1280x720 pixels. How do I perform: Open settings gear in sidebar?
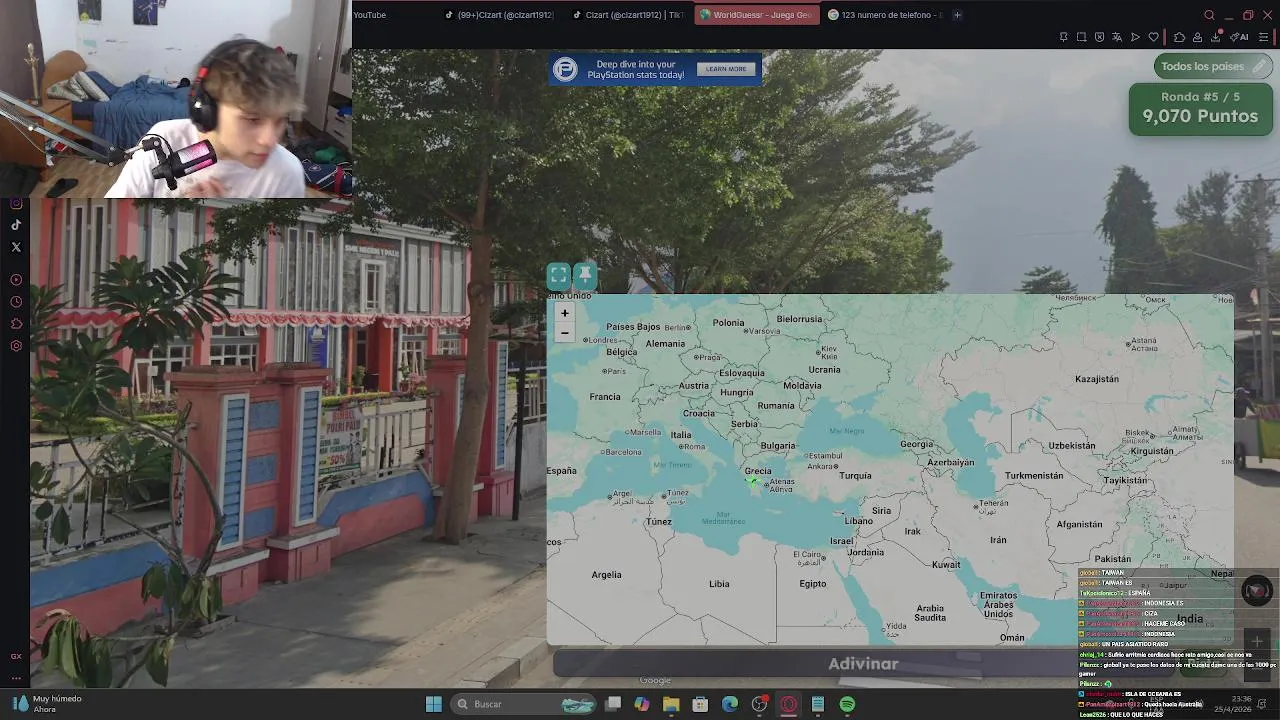coord(16,346)
